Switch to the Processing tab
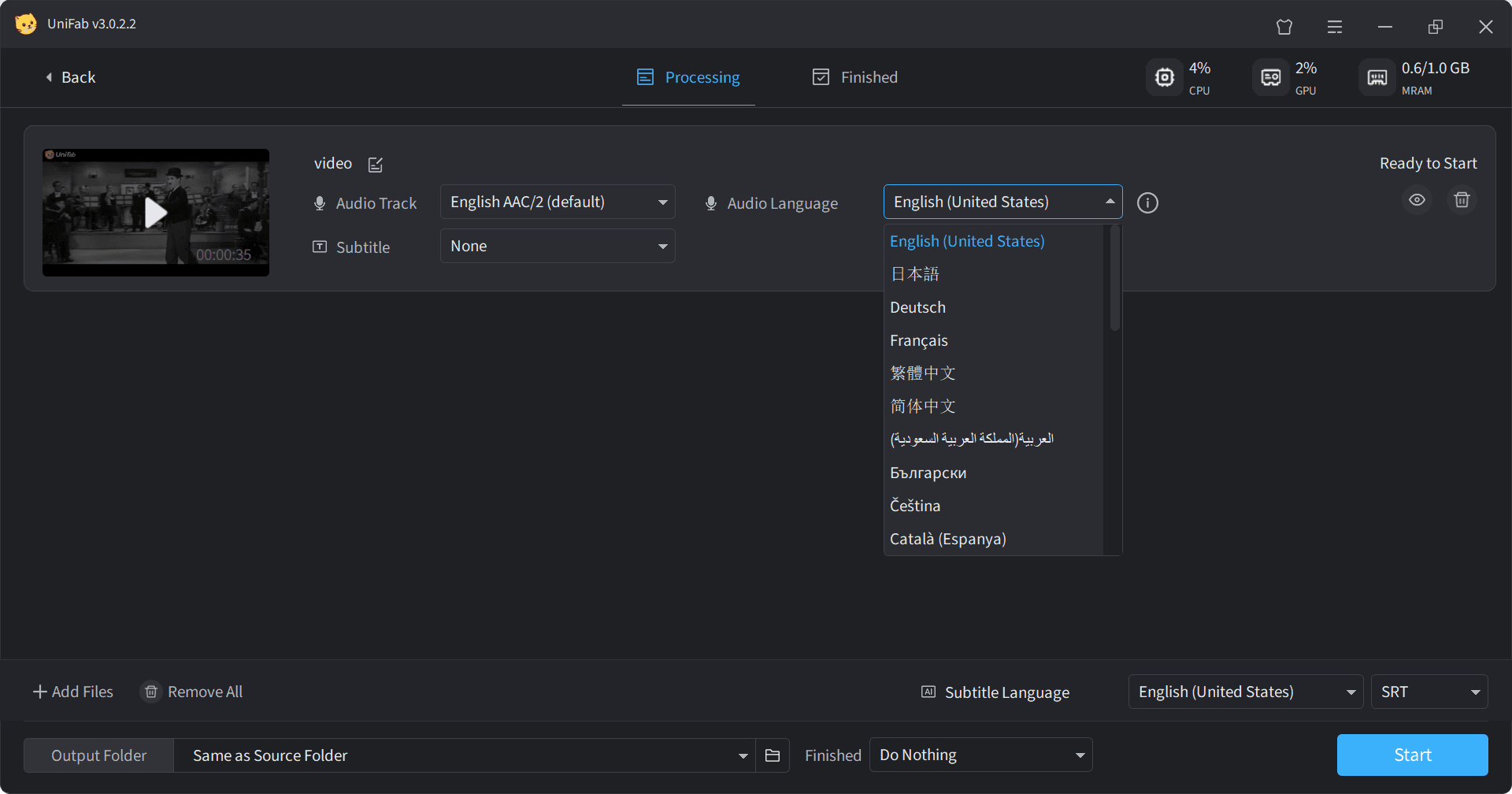 click(x=688, y=77)
